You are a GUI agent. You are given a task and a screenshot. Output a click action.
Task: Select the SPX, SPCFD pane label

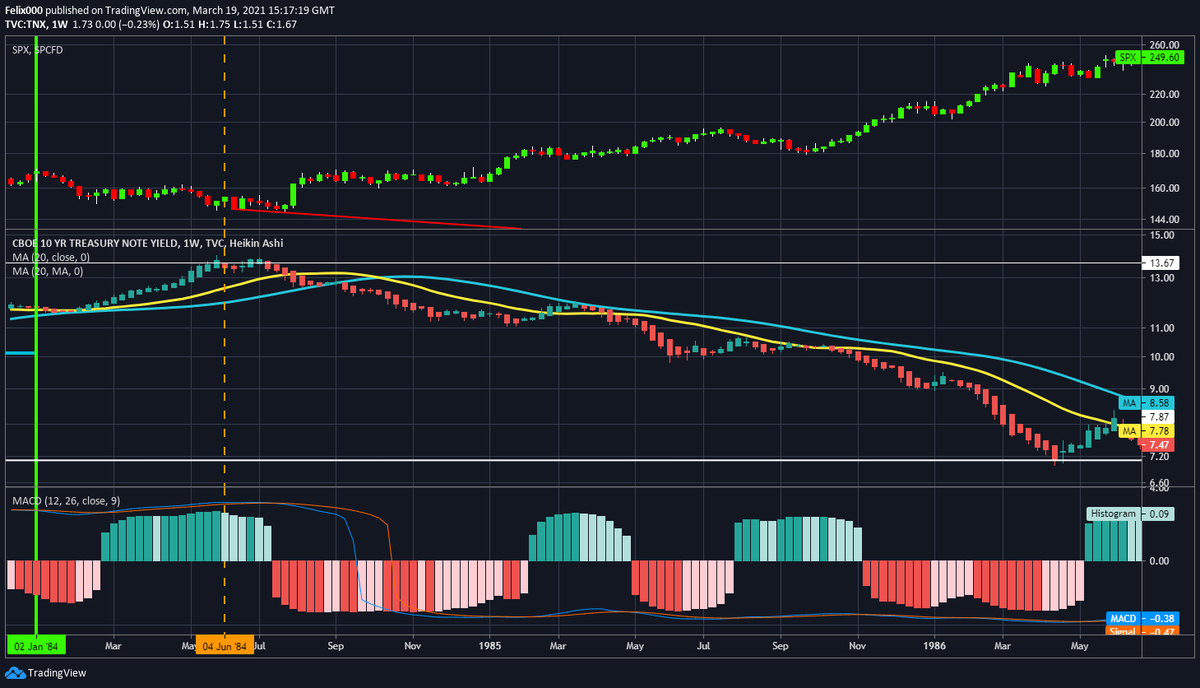pos(36,49)
